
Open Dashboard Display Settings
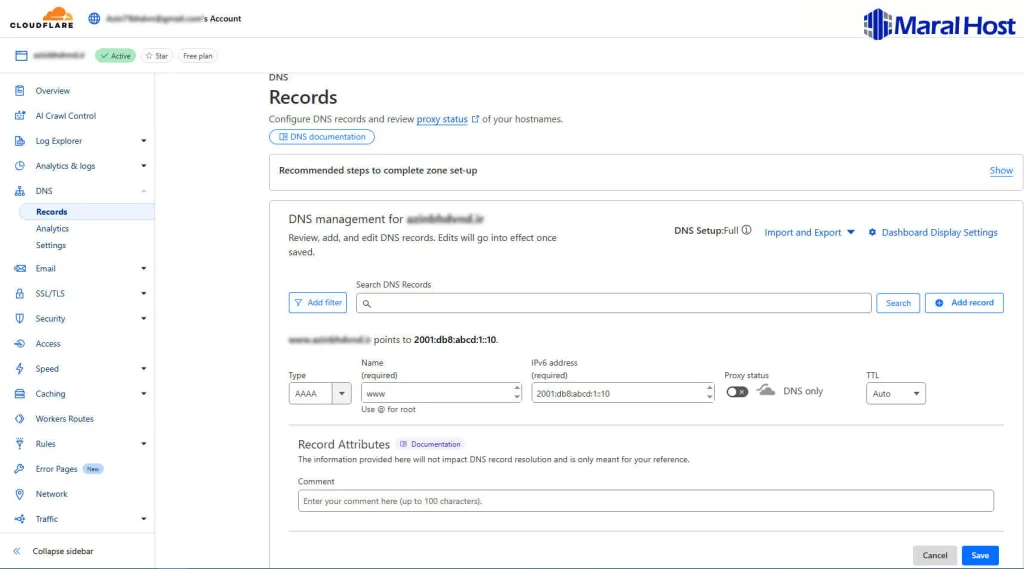939,233
